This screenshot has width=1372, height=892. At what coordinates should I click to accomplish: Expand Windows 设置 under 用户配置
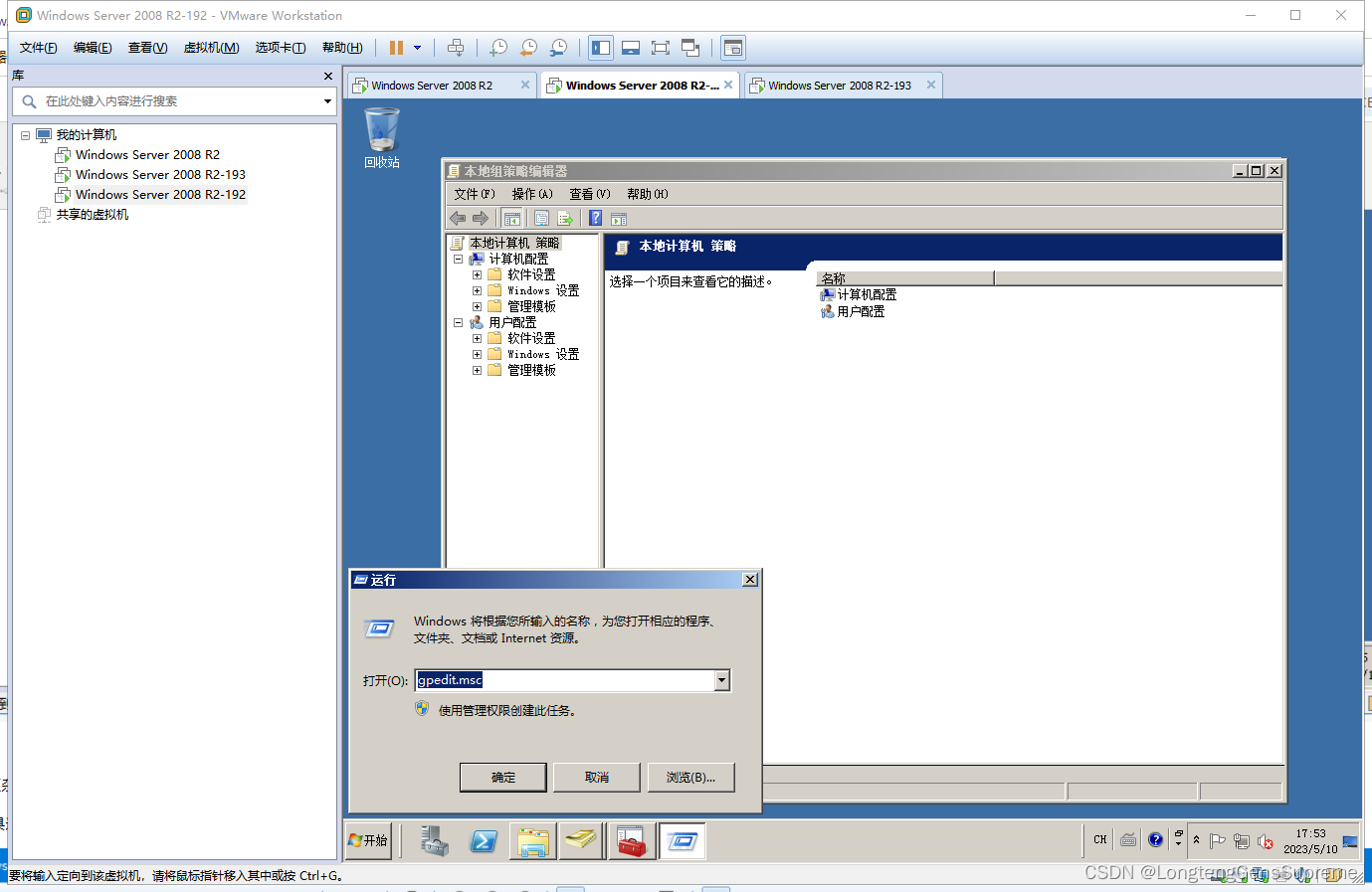[477, 354]
